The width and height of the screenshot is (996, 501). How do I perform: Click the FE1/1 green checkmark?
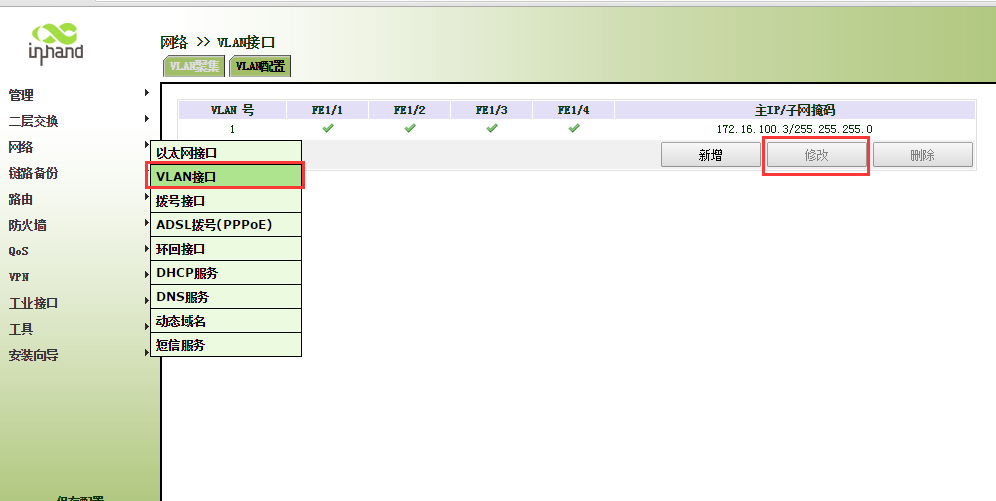328,129
